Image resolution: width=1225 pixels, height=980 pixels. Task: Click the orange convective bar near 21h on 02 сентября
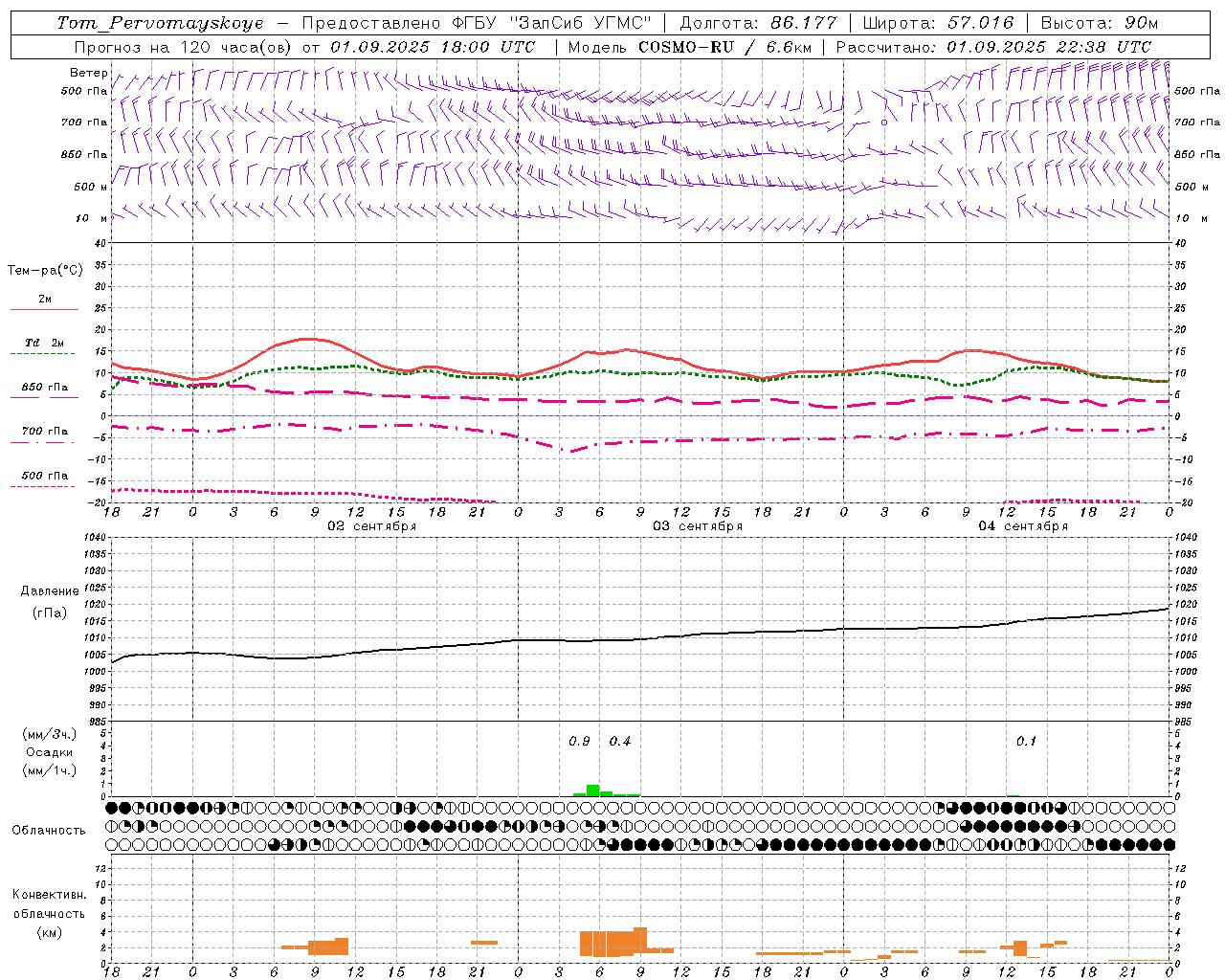coord(484,943)
